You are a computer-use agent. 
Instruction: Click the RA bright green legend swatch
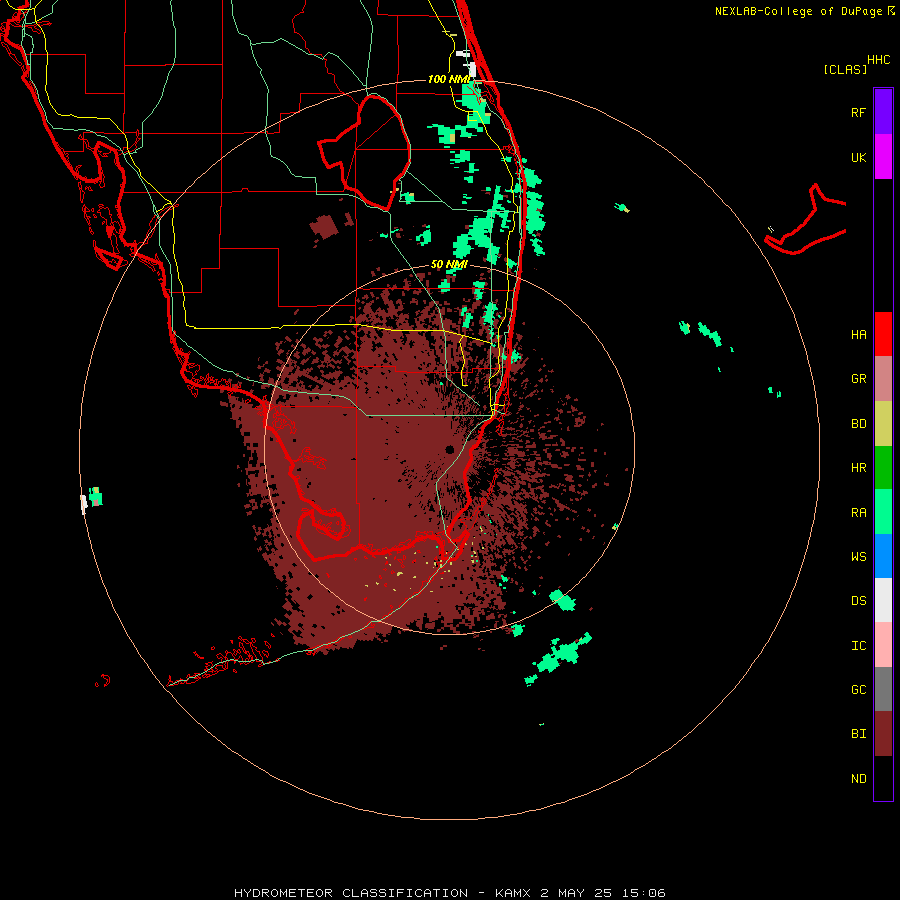(883, 512)
